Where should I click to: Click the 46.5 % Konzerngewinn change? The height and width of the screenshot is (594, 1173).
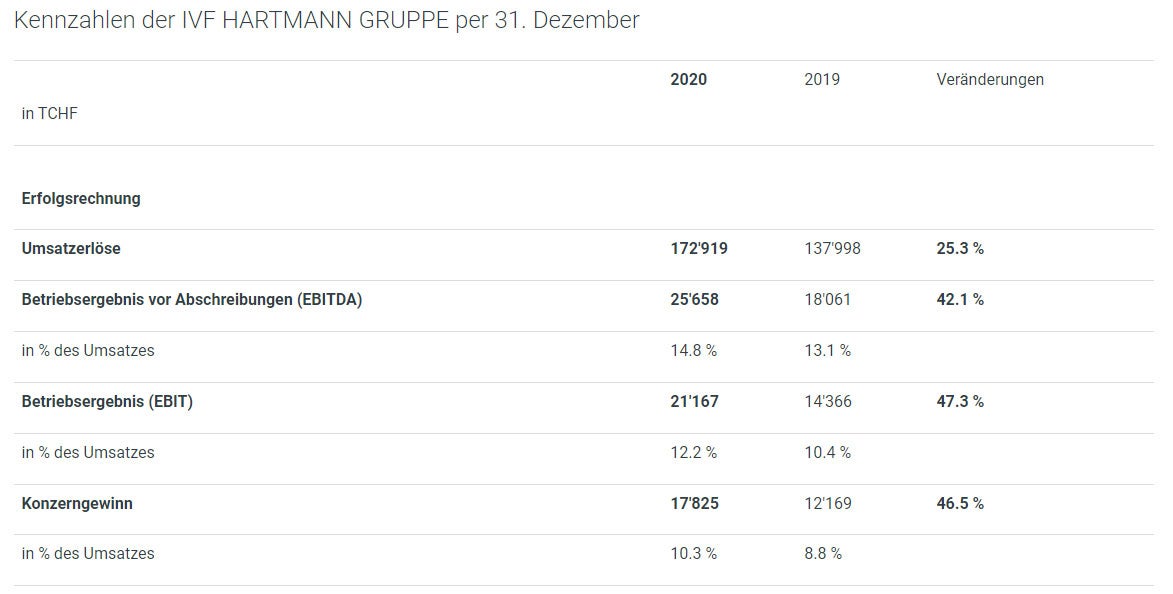click(x=960, y=503)
